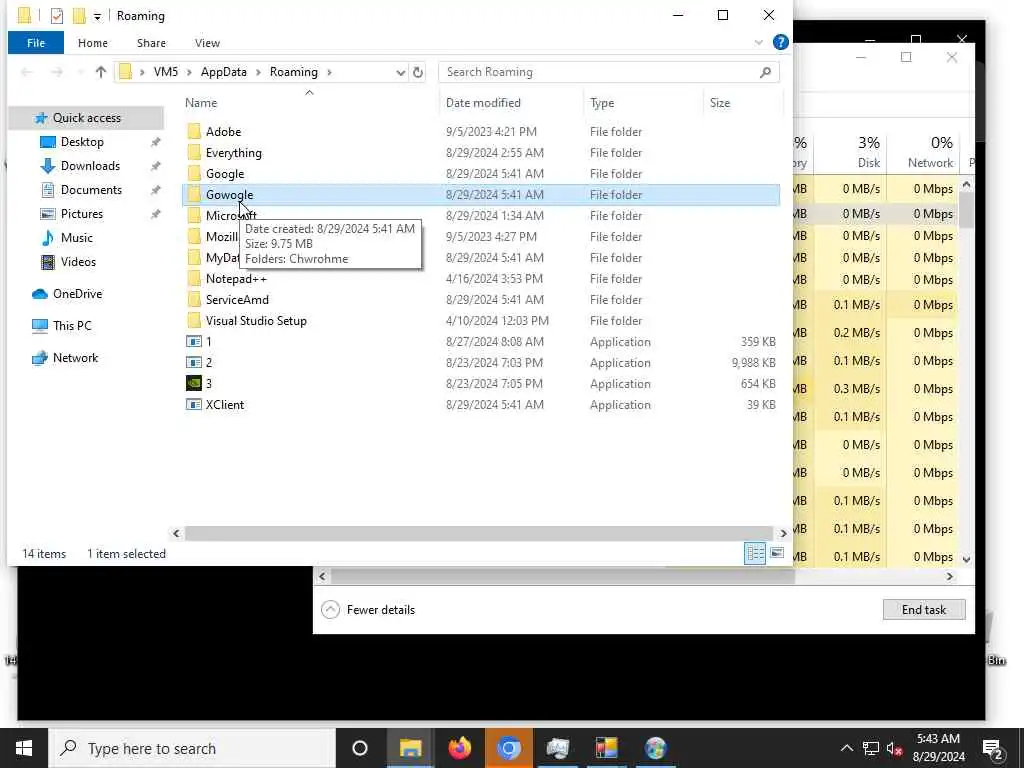Expand chevron after AppData in address path
Image resolution: width=1024 pixels, height=768 pixels.
point(258,72)
